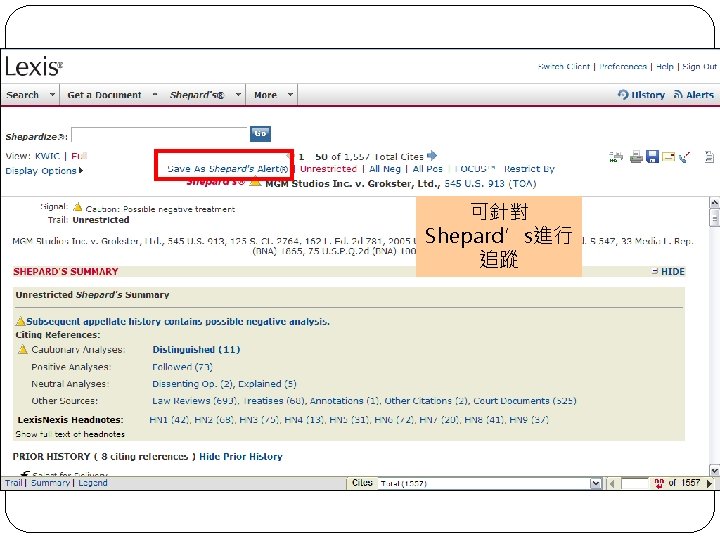Viewport: 720px width, 540px height.
Task: Click the red go-to-cite icon in footer
Action: (659, 483)
